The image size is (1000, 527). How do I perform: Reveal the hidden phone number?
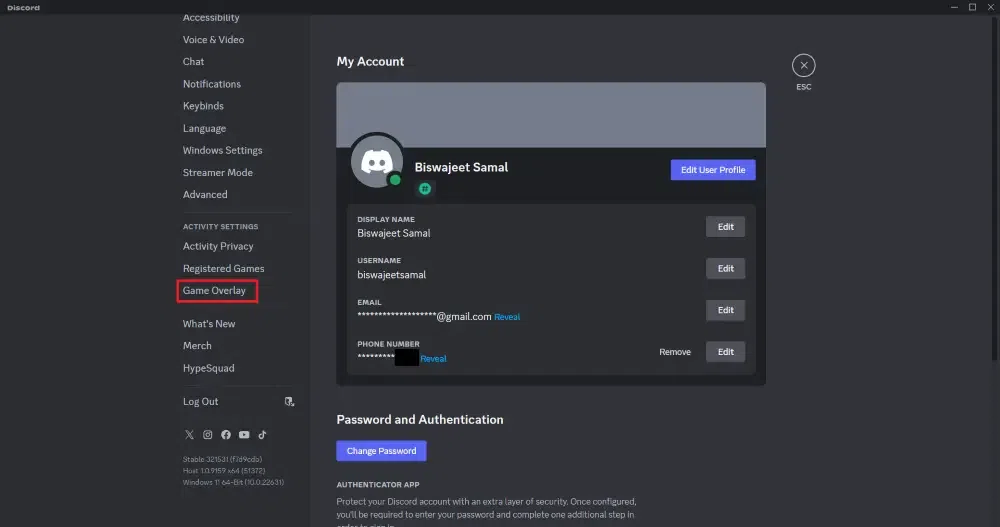(x=433, y=359)
